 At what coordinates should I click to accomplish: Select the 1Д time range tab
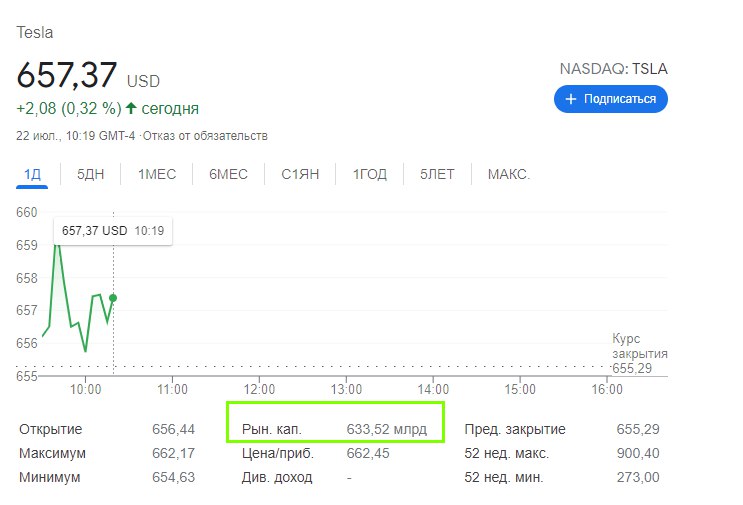(32, 174)
